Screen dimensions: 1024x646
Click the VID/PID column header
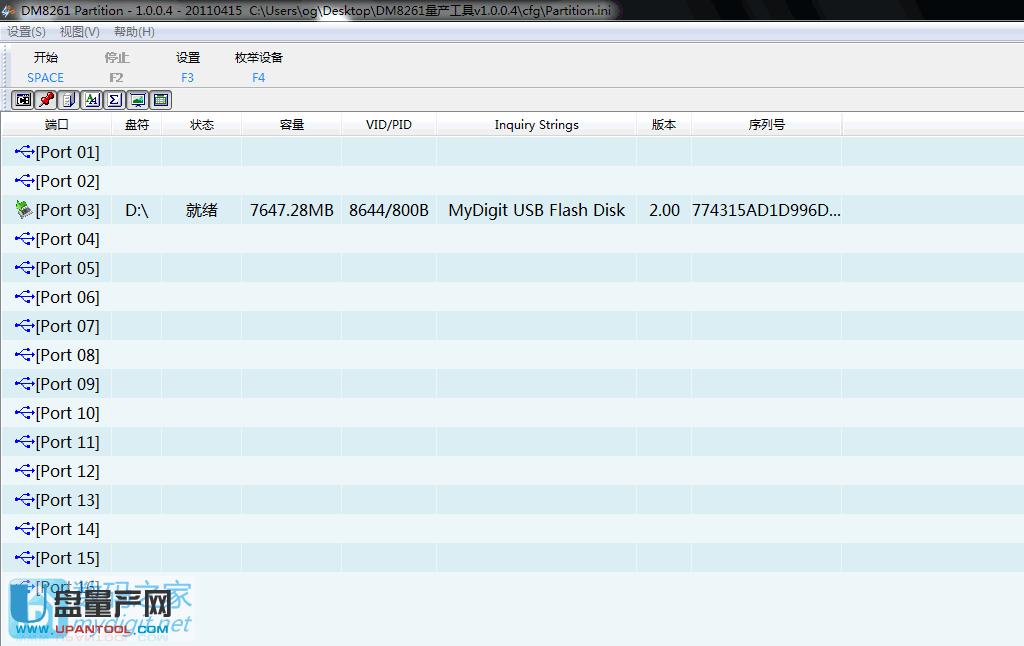pos(388,125)
